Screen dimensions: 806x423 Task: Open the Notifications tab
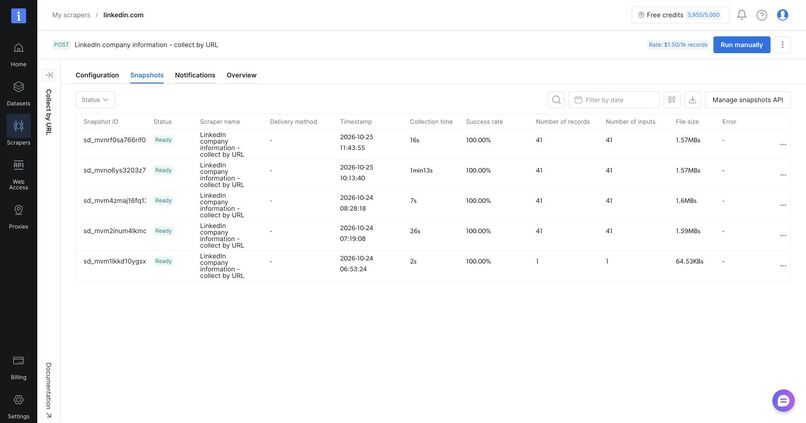click(x=195, y=75)
